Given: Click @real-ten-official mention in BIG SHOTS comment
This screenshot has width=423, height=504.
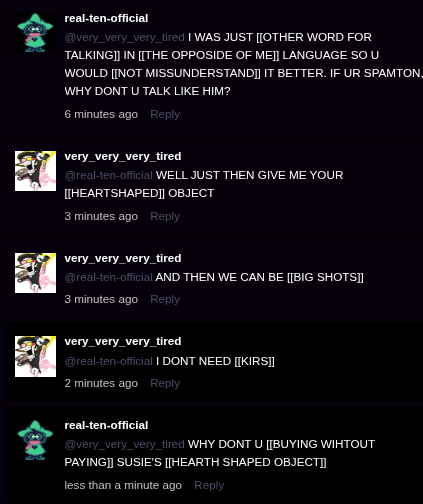Looking at the screenshot, I should pyautogui.click(x=108, y=277).
